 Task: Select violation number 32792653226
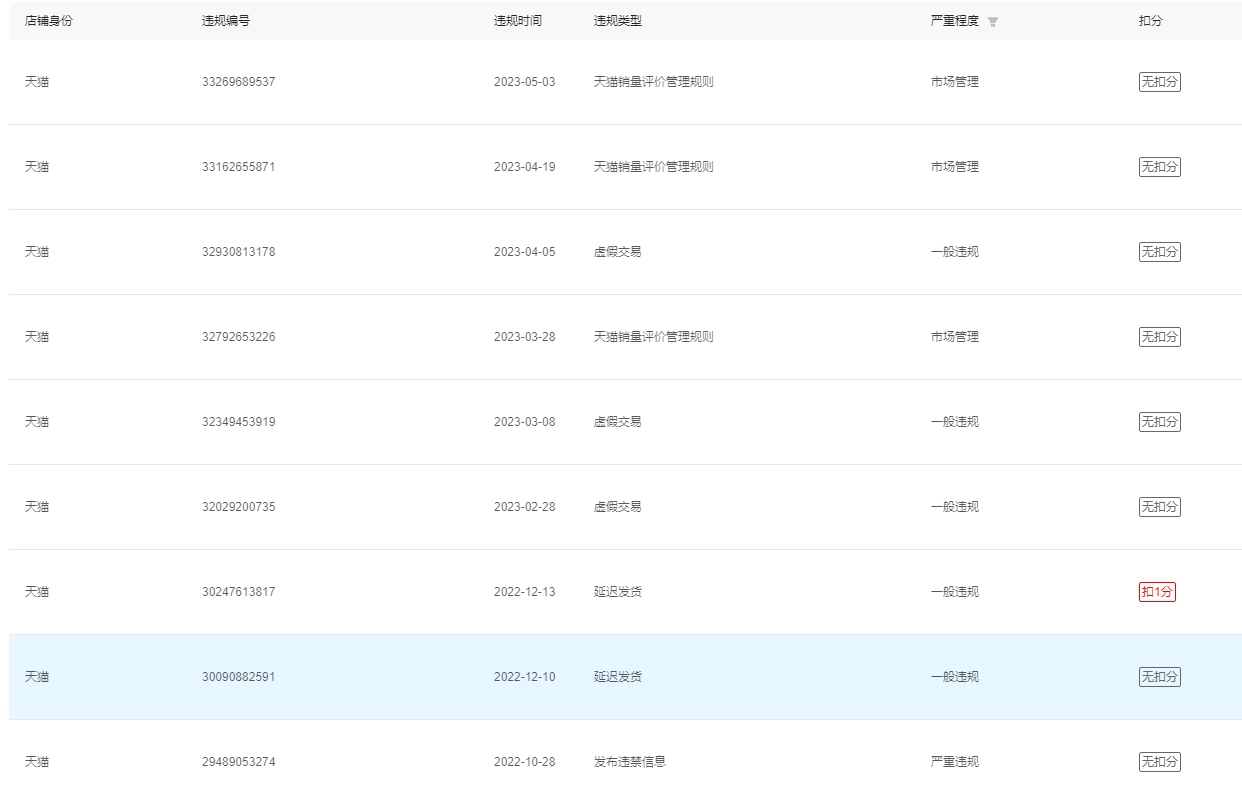238,337
